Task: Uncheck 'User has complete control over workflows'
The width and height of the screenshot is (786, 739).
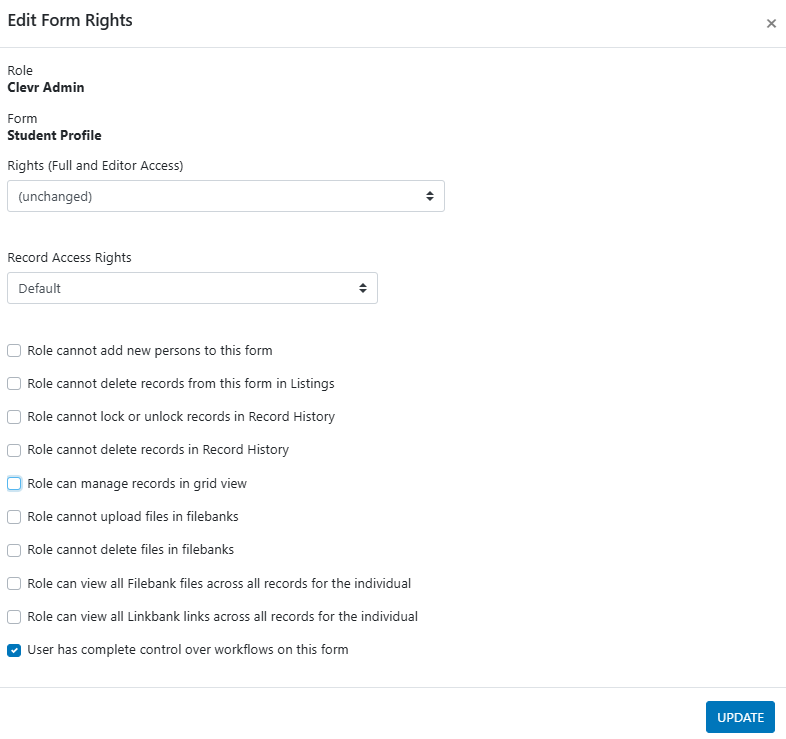Action: 14,650
